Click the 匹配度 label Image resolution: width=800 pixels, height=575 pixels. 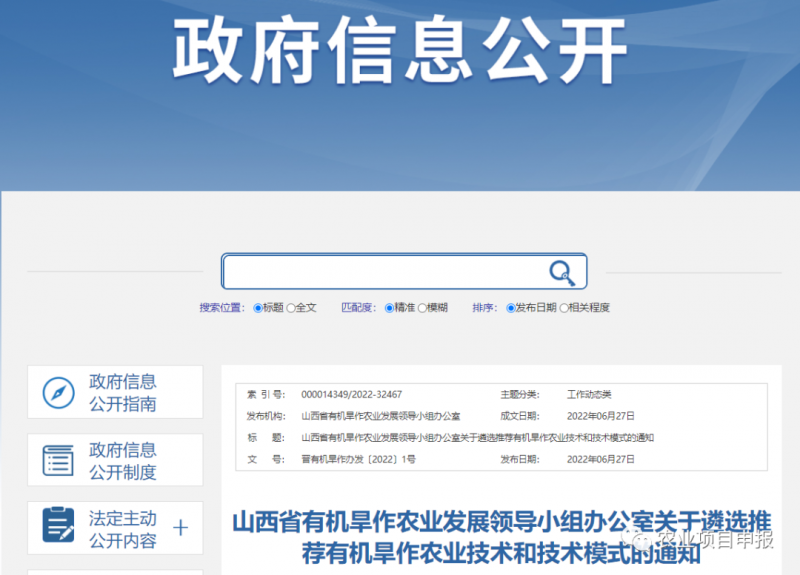[358, 308]
